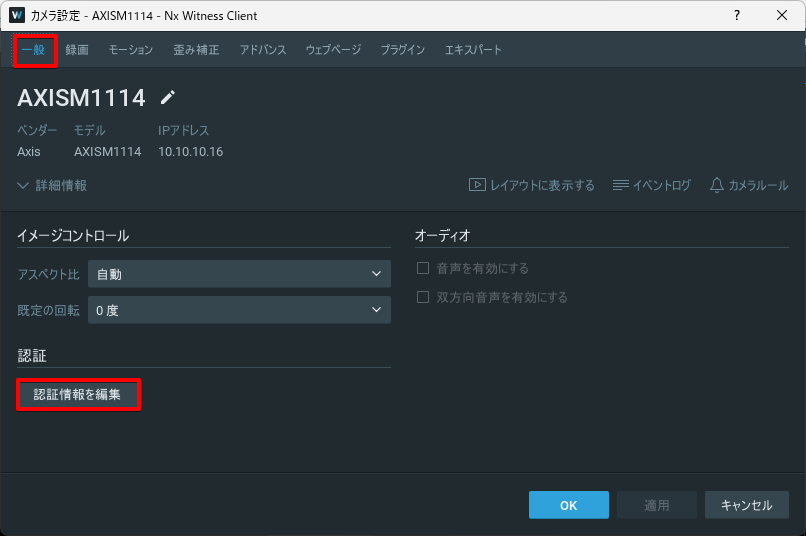Open the 既定の回転 dropdown
Image resolution: width=806 pixels, height=536 pixels.
(239, 310)
